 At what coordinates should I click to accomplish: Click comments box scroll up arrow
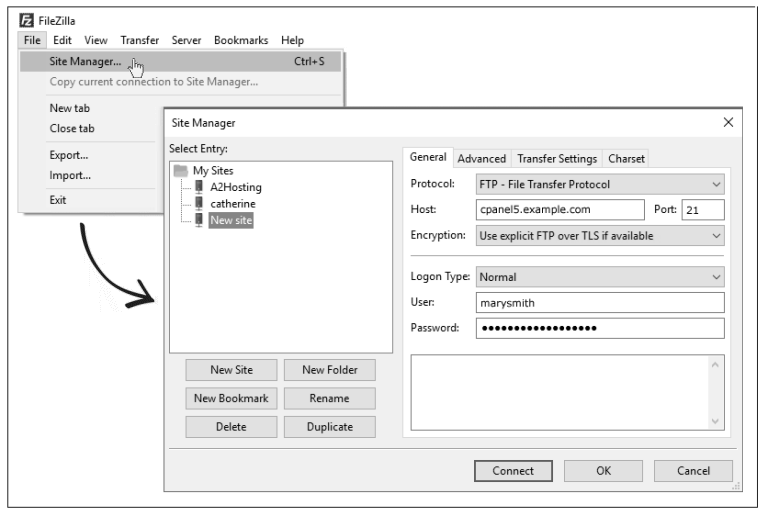[x=715, y=365]
